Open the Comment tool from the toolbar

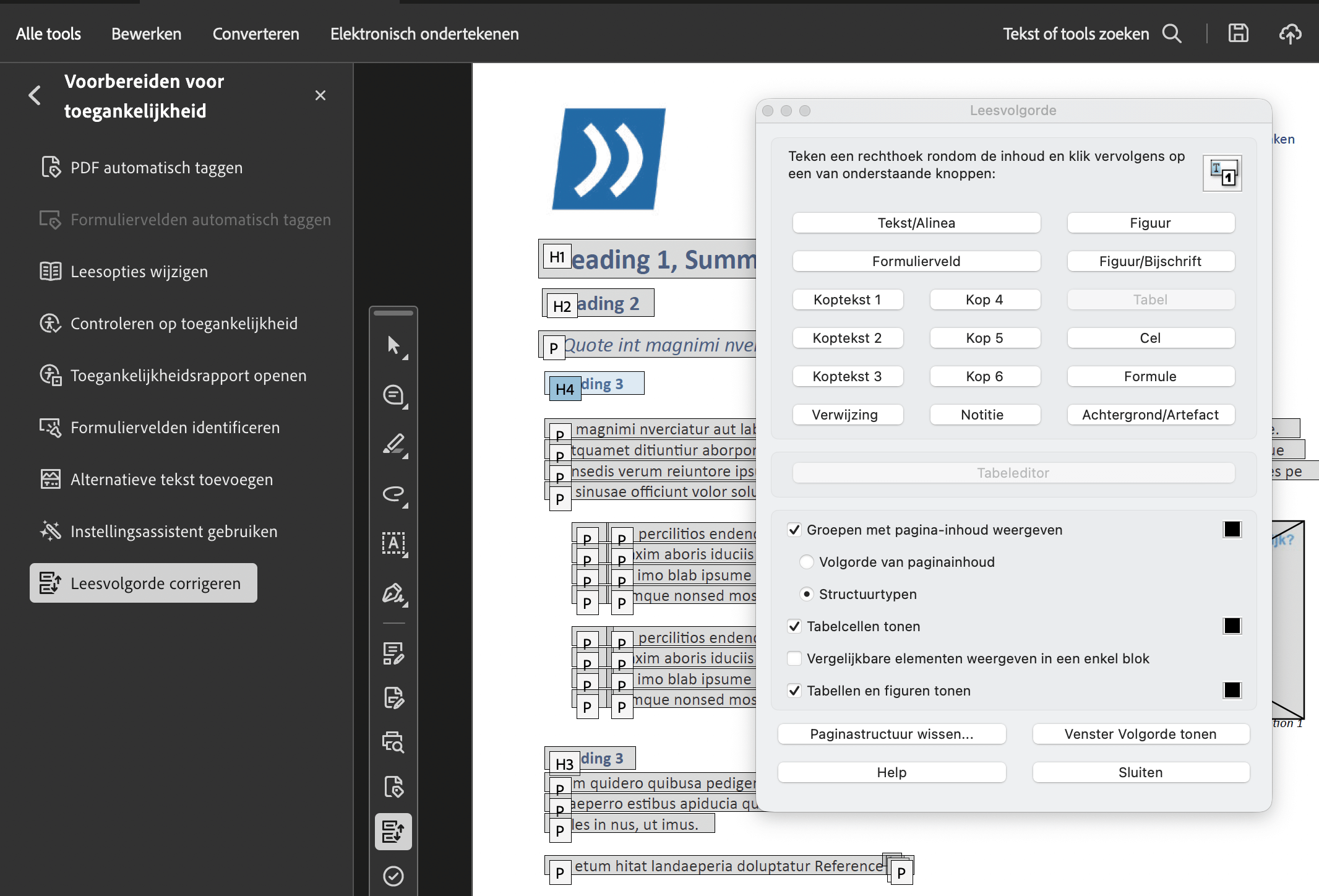[394, 395]
